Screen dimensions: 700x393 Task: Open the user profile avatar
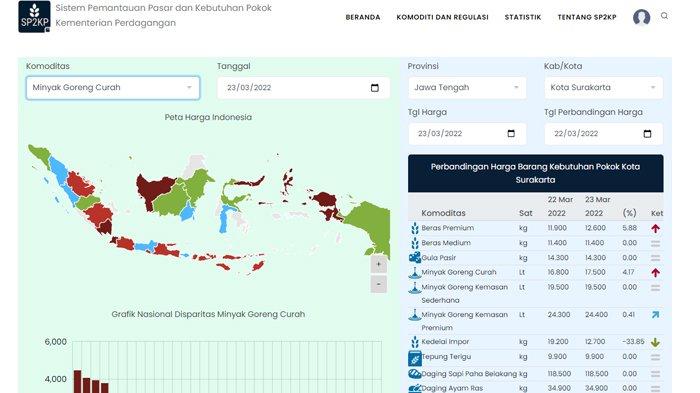[x=642, y=17]
